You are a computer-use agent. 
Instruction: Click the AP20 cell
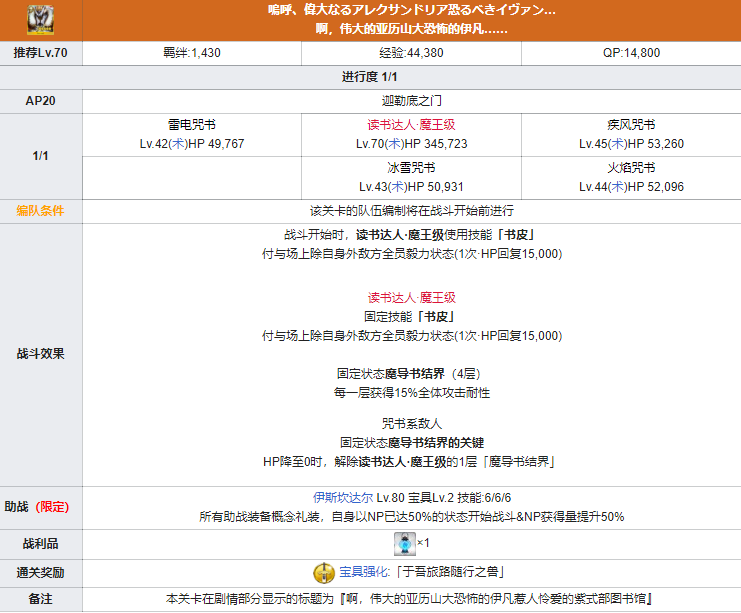(x=41, y=101)
